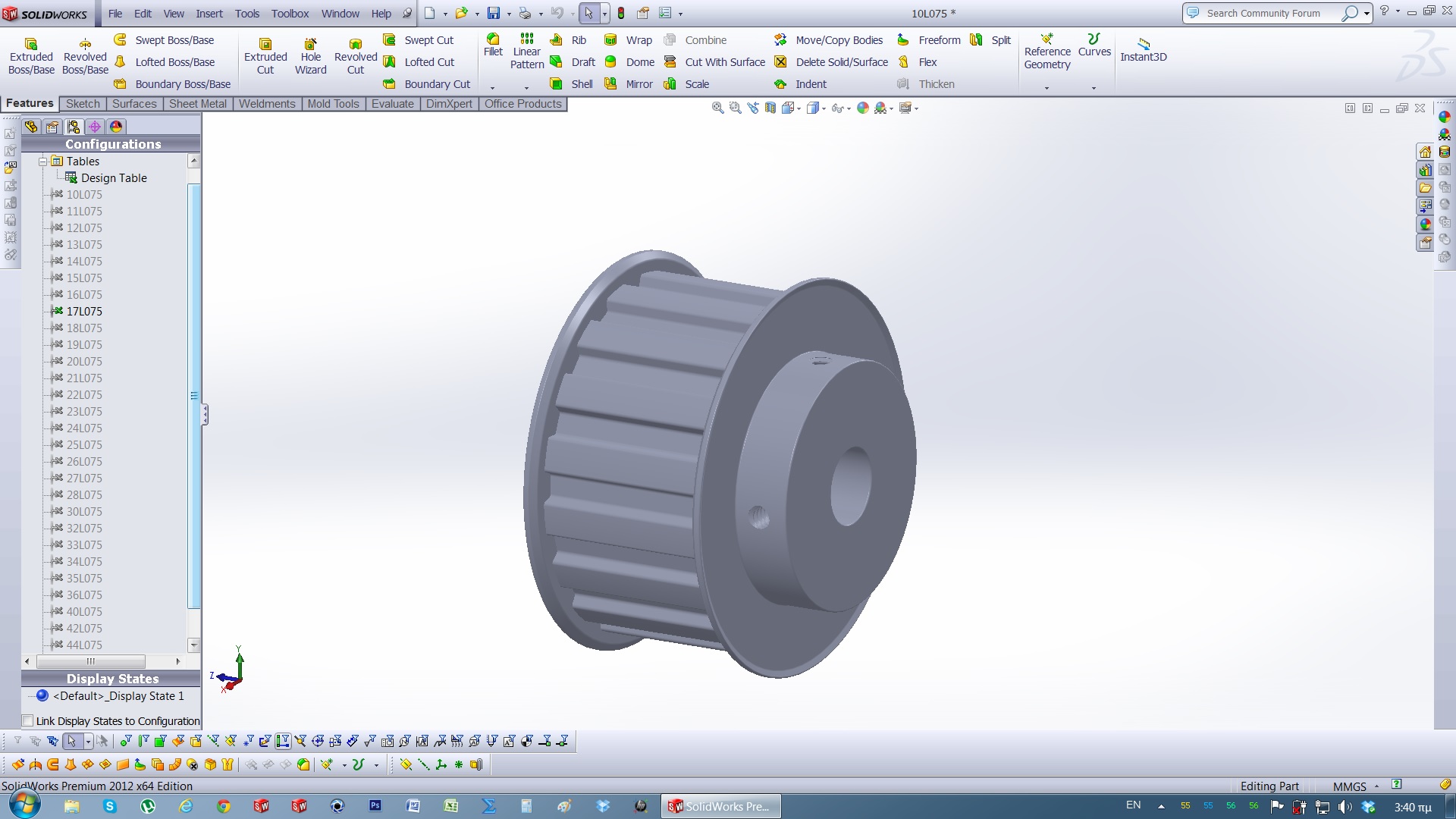Open Reference Geometry dropdown arrow
This screenshot has height=819, width=1456.
1047,88
